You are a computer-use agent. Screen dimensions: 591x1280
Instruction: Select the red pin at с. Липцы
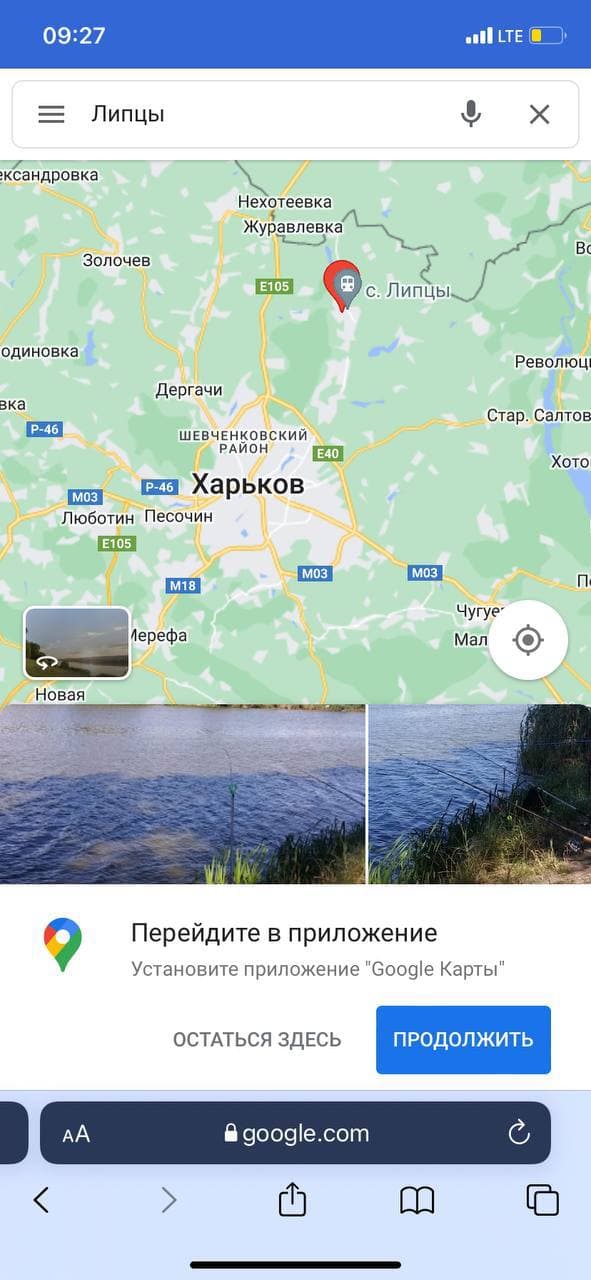coord(342,286)
